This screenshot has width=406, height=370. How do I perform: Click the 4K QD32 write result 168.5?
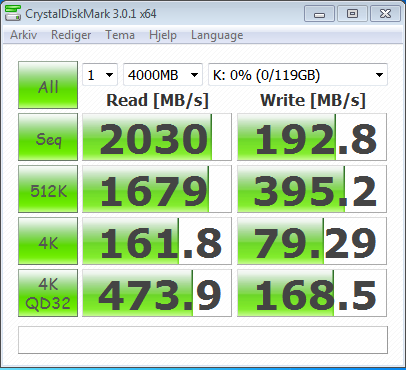click(312, 293)
